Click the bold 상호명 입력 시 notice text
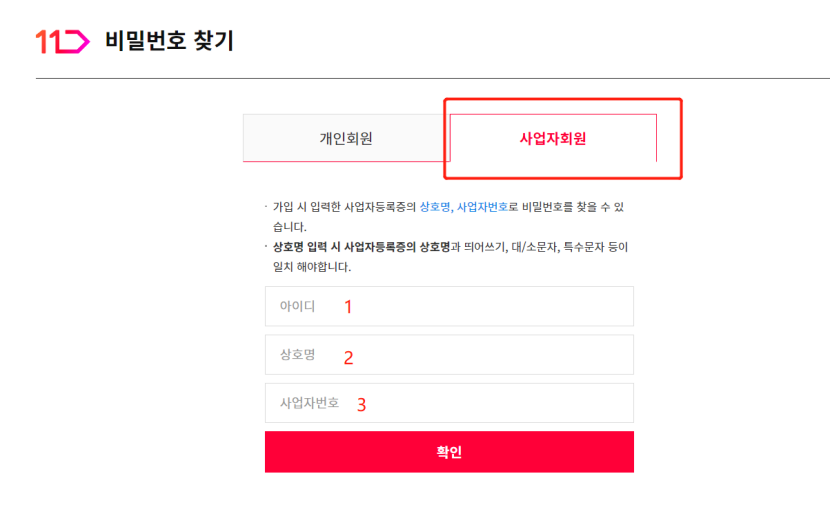Image resolution: width=831 pixels, height=526 pixels. point(316,247)
